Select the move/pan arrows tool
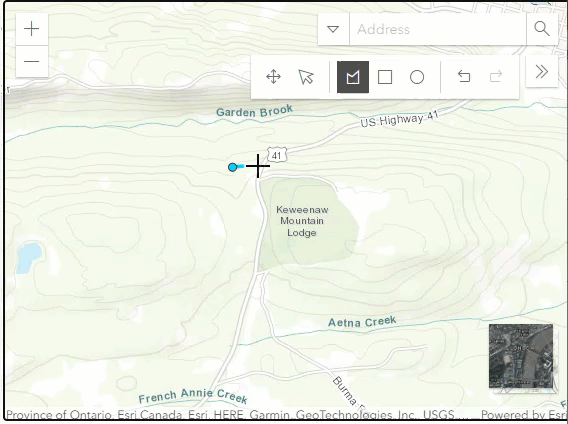Image resolution: width=568 pixels, height=424 pixels. (x=273, y=77)
